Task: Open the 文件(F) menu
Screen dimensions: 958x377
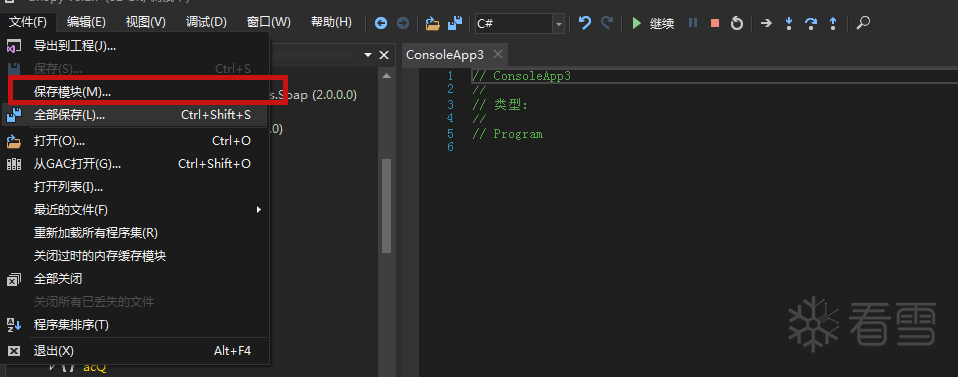Action: pyautogui.click(x=28, y=22)
